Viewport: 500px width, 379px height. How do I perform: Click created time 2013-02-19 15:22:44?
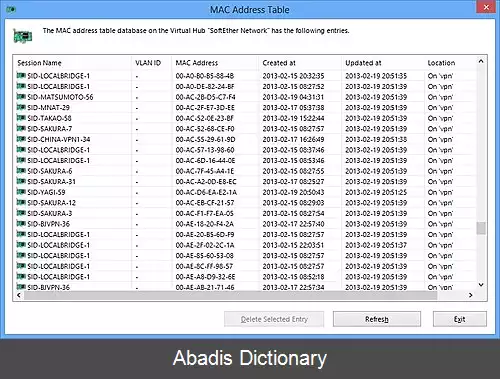click(x=293, y=118)
